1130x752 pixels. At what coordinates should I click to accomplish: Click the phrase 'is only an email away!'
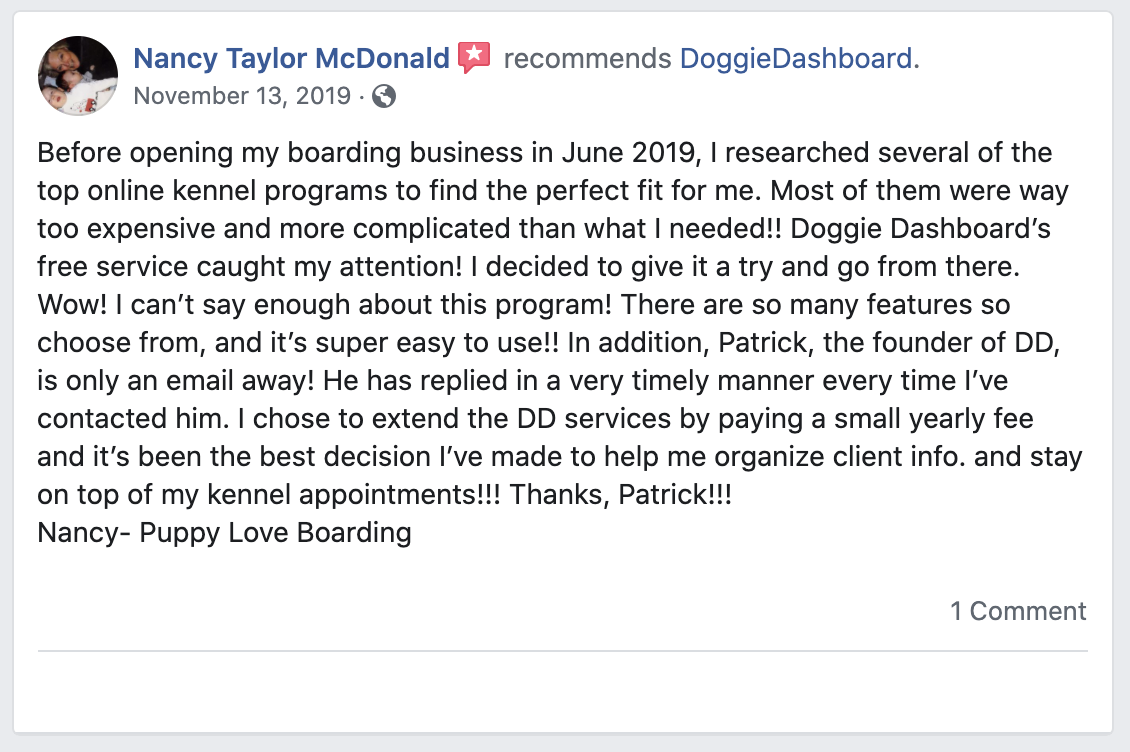pos(176,381)
